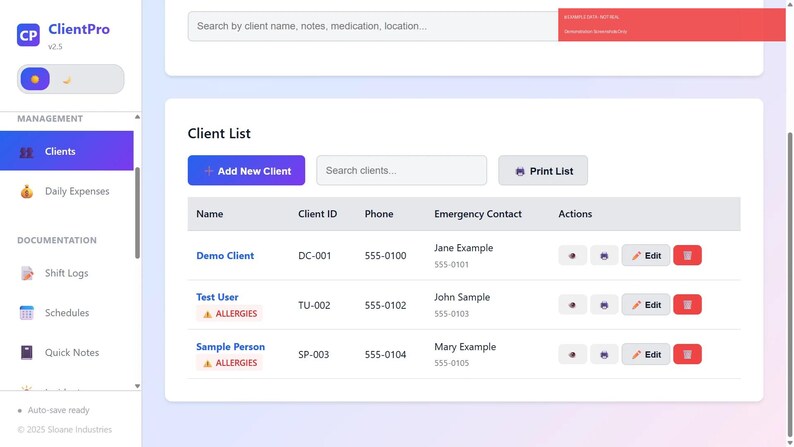
Task: Click the Clients people icon
Action: (x=26, y=152)
